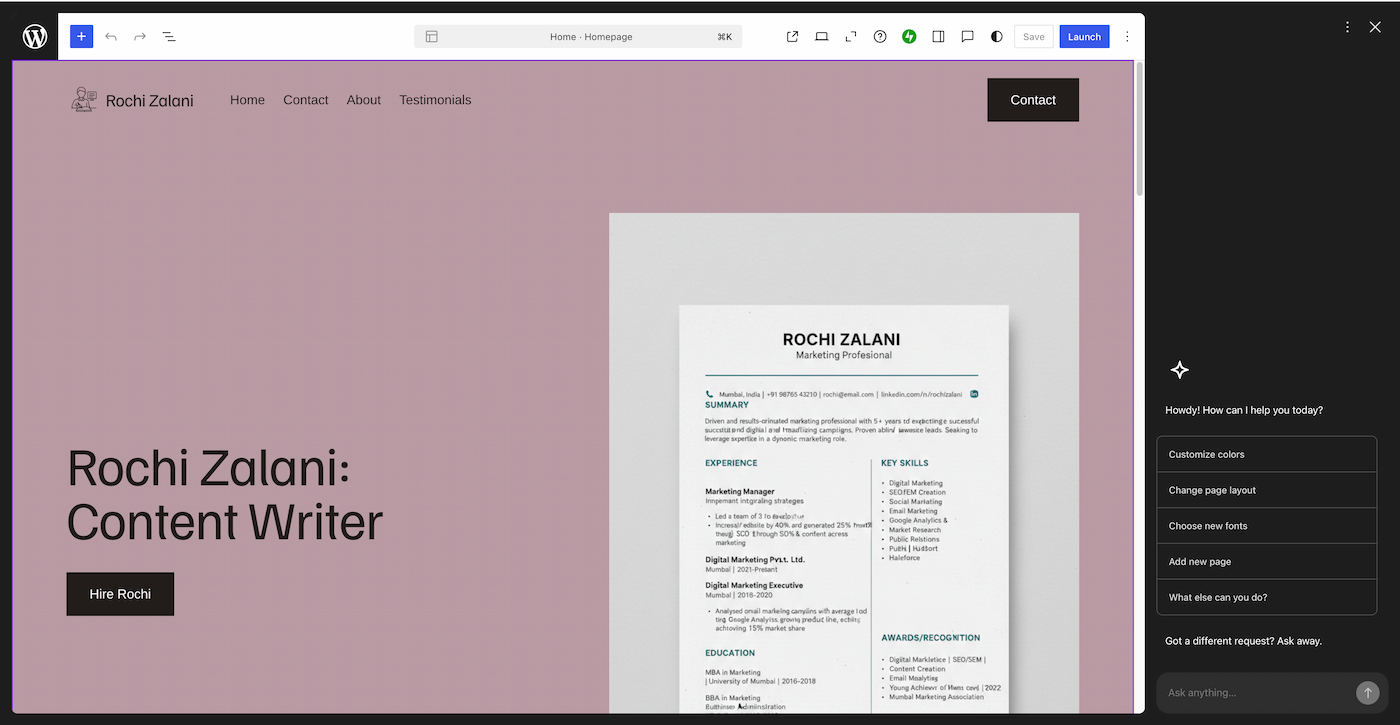The image size is (1400, 725).
Task: Toggle zoom-out editing mode
Action: [850, 36]
